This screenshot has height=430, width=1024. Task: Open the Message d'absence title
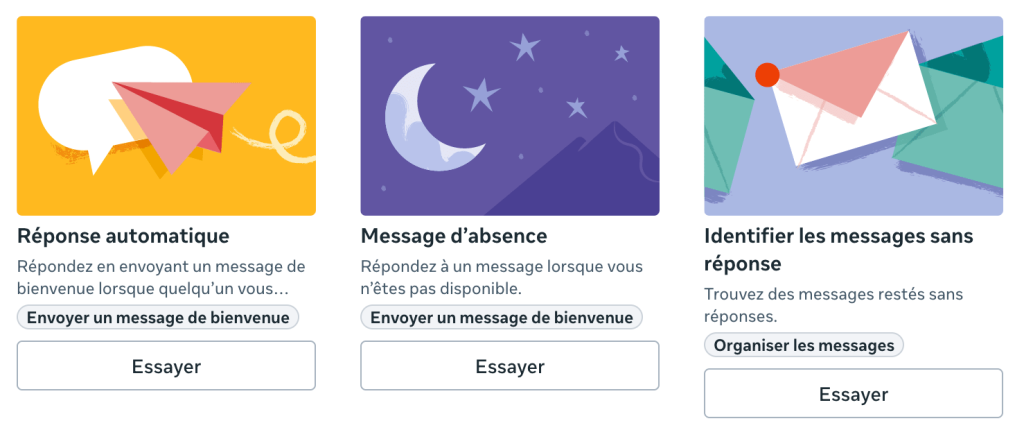453,237
